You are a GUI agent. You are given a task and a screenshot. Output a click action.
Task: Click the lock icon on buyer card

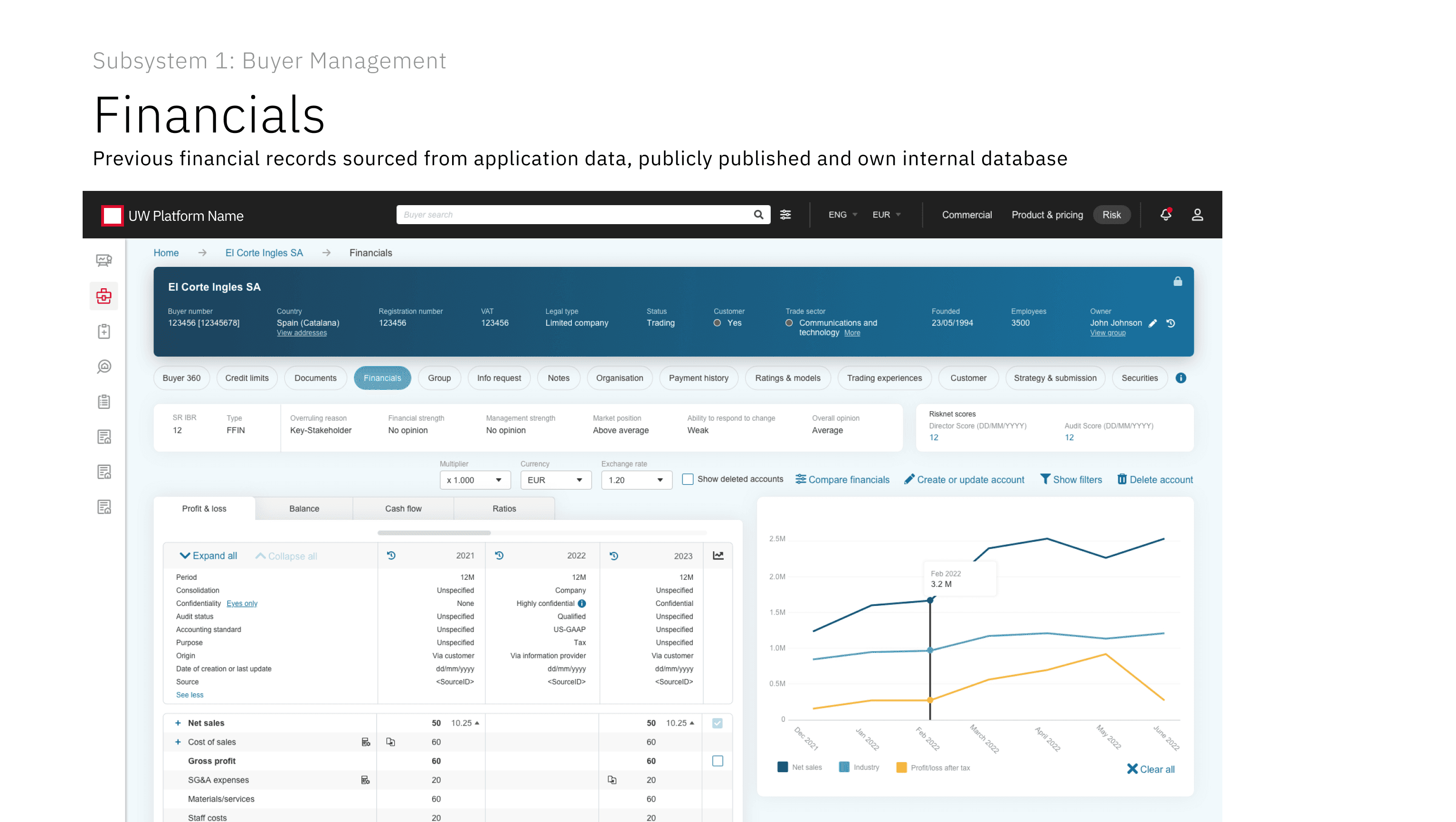pyautogui.click(x=1178, y=282)
